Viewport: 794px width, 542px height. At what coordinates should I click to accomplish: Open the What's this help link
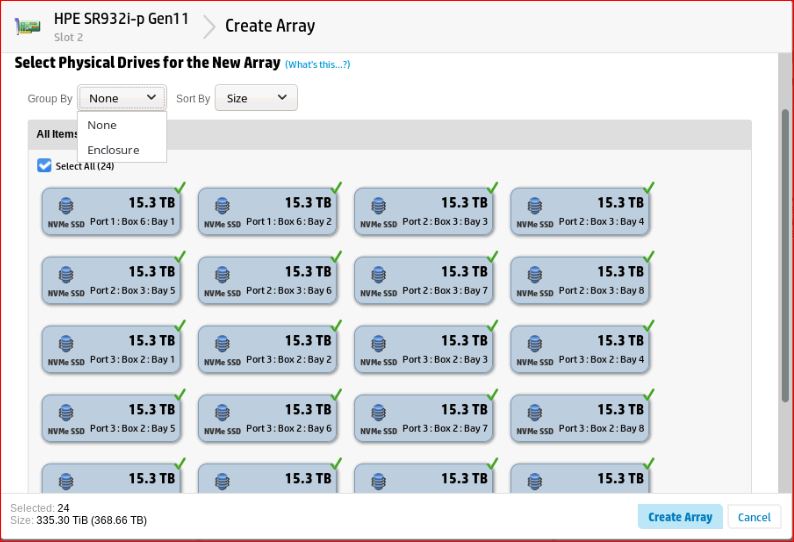click(x=317, y=65)
